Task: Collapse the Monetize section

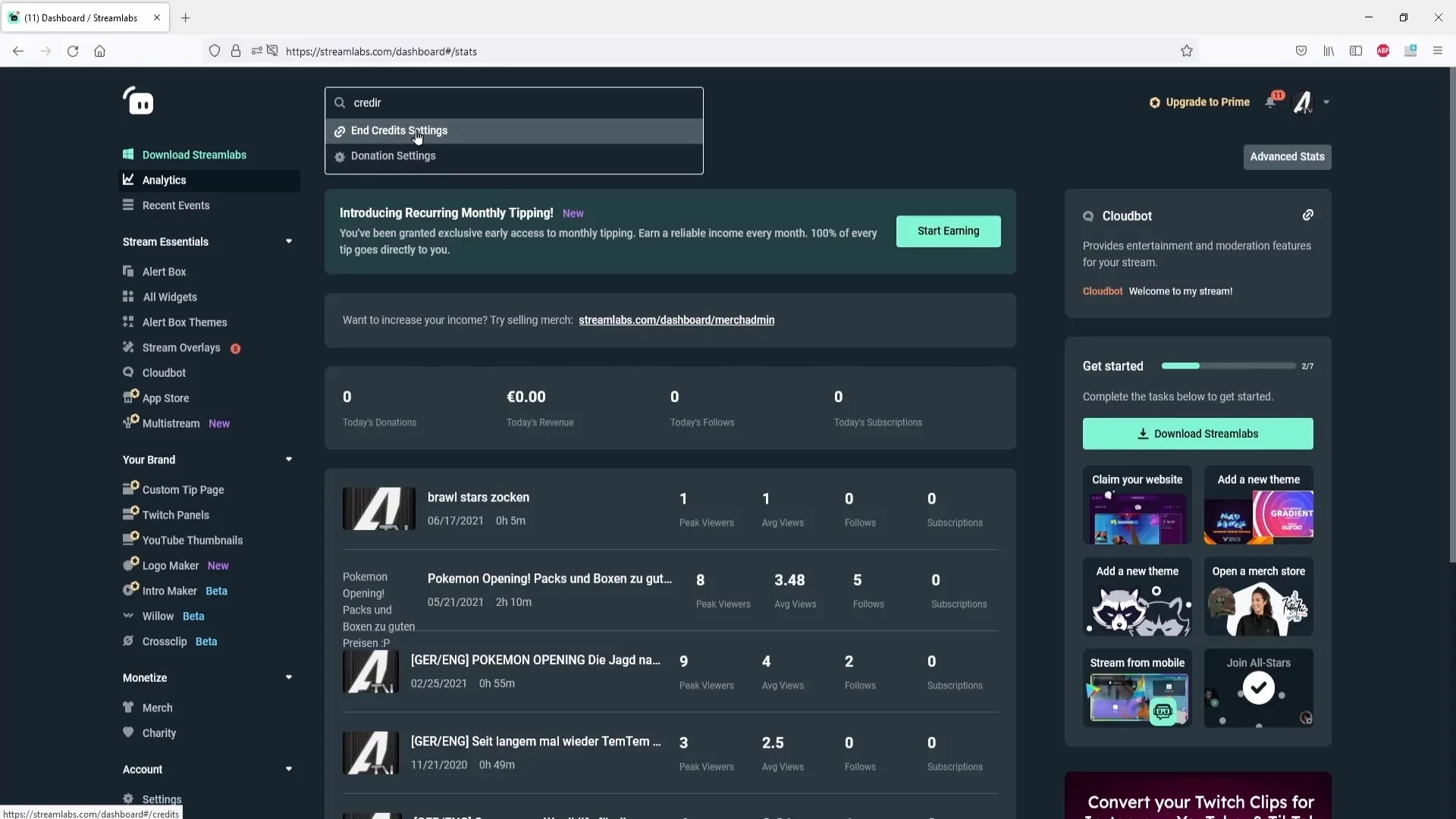Action: point(289,677)
